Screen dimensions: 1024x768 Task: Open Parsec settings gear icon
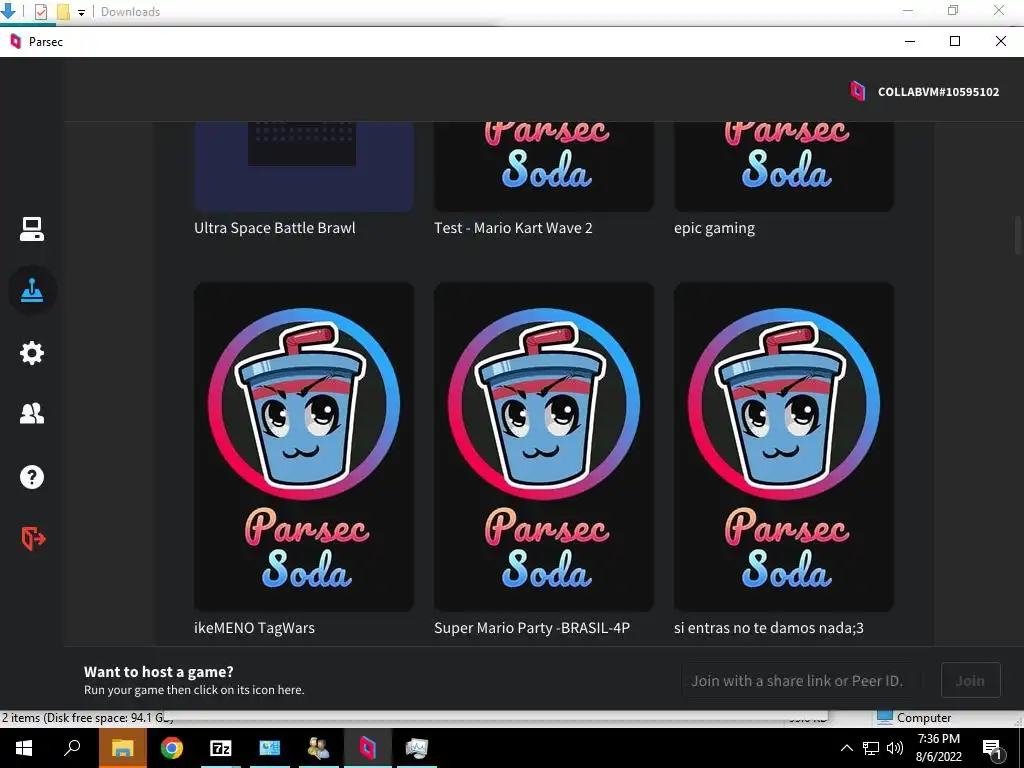(31, 353)
